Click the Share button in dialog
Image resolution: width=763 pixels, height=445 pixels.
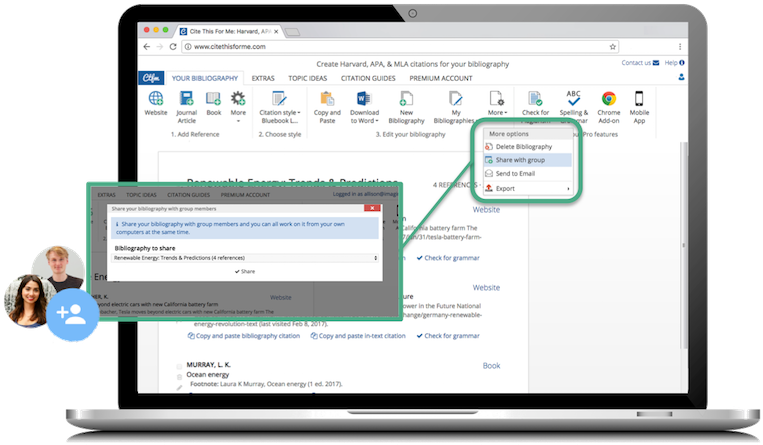click(x=245, y=272)
